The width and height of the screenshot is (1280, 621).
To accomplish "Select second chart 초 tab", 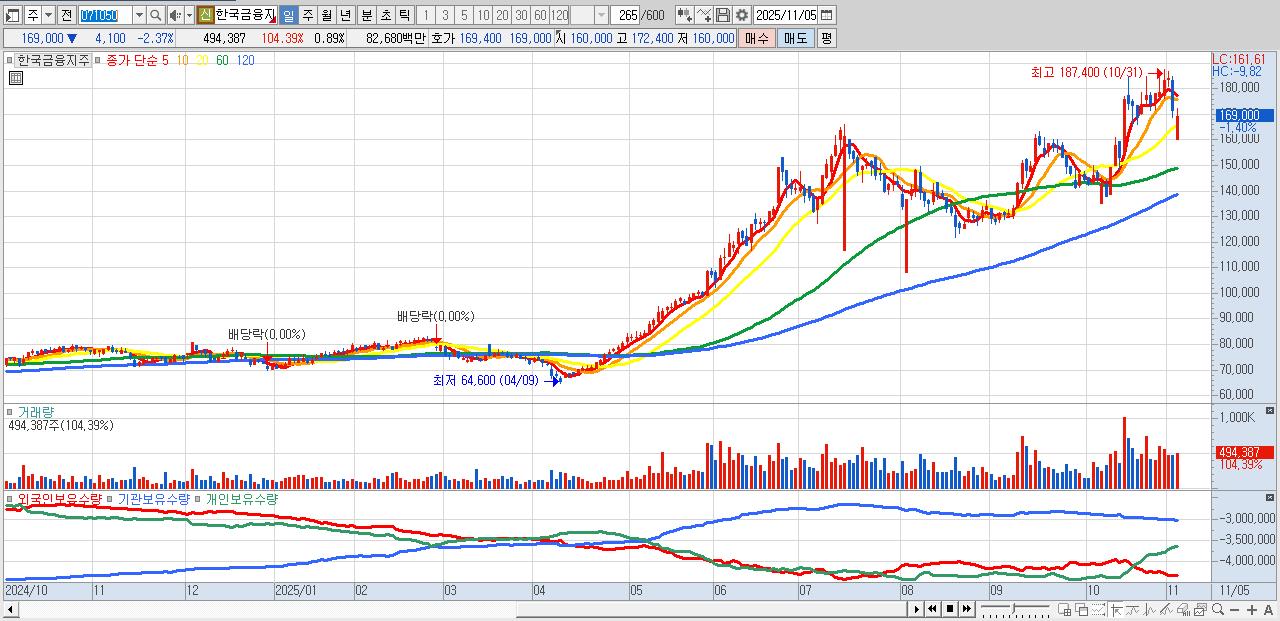I will pos(385,15).
